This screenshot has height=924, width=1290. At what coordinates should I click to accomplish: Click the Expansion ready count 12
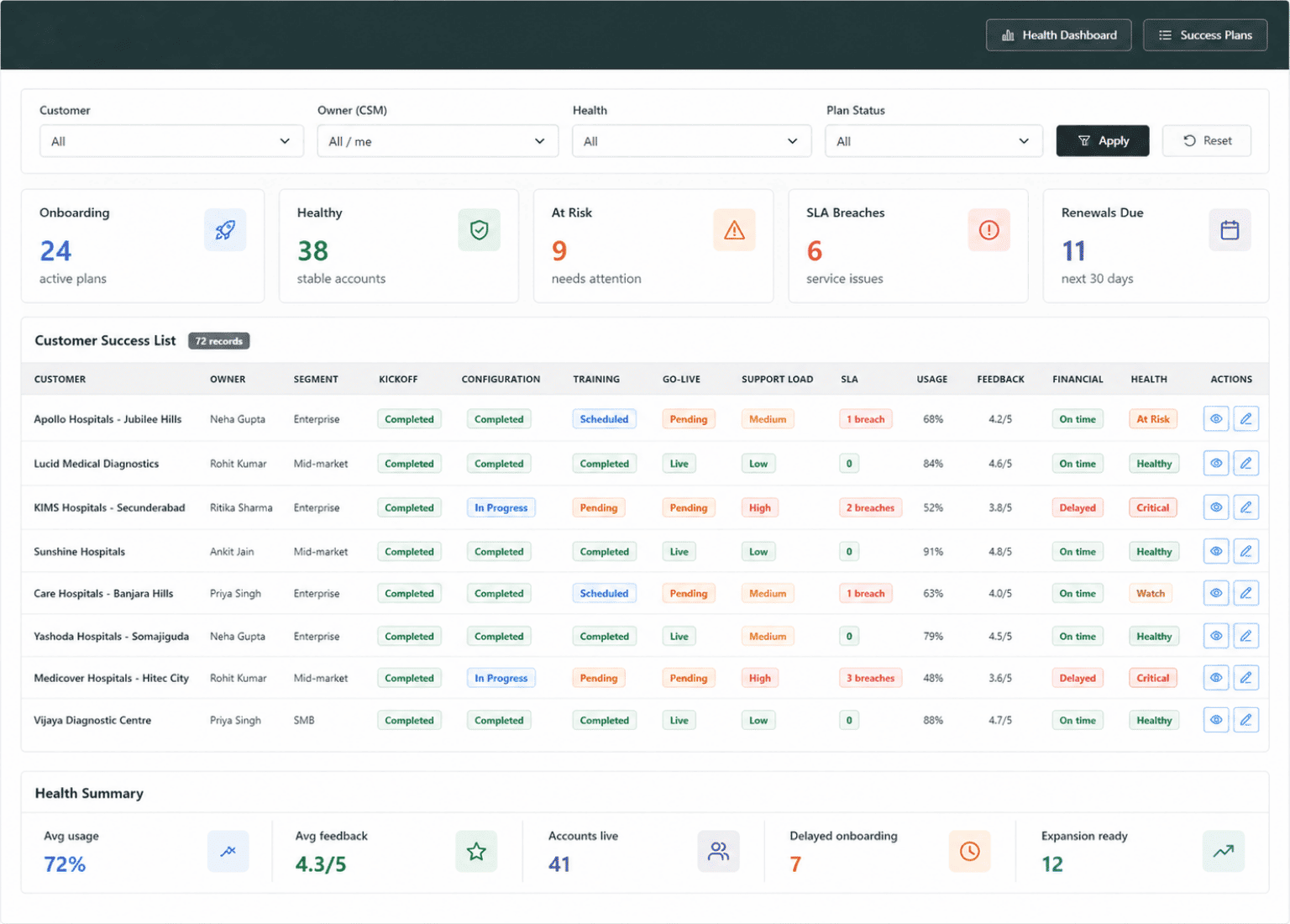click(x=1052, y=864)
